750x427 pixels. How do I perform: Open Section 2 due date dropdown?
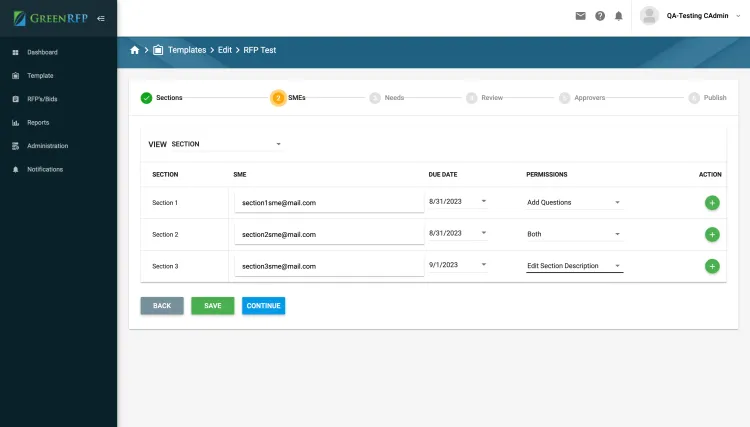(458, 233)
